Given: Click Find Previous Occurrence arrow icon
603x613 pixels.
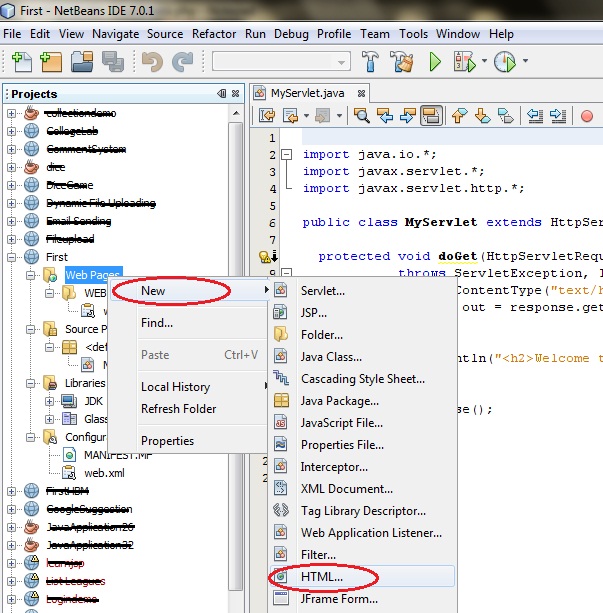Looking at the screenshot, I should tap(385, 116).
